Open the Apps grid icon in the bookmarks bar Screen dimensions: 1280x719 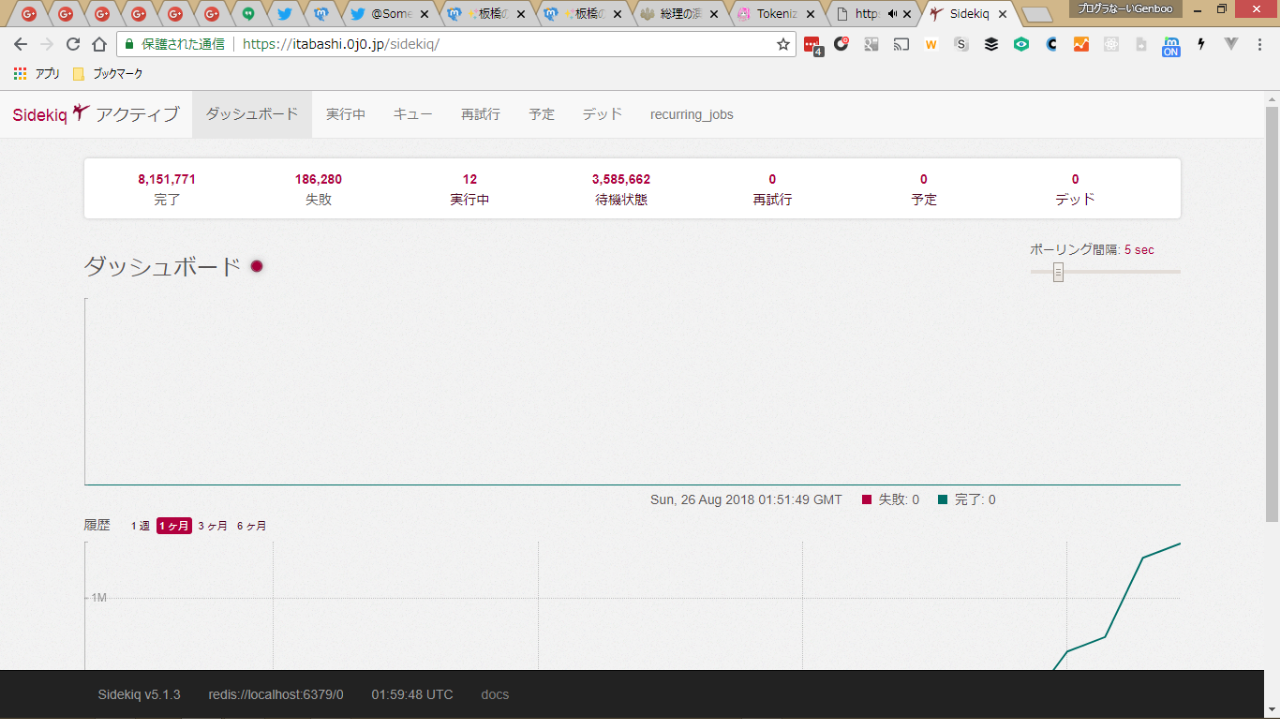20,74
